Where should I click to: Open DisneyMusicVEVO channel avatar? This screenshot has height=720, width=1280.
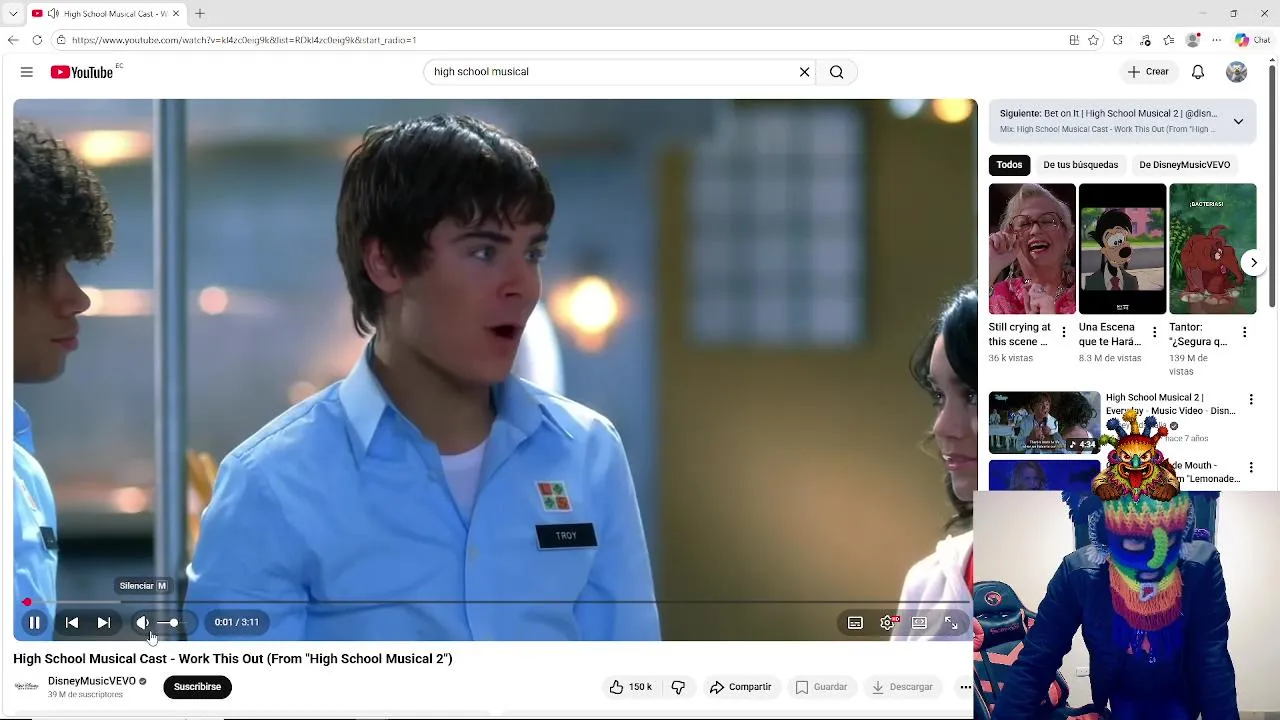tap(27, 687)
